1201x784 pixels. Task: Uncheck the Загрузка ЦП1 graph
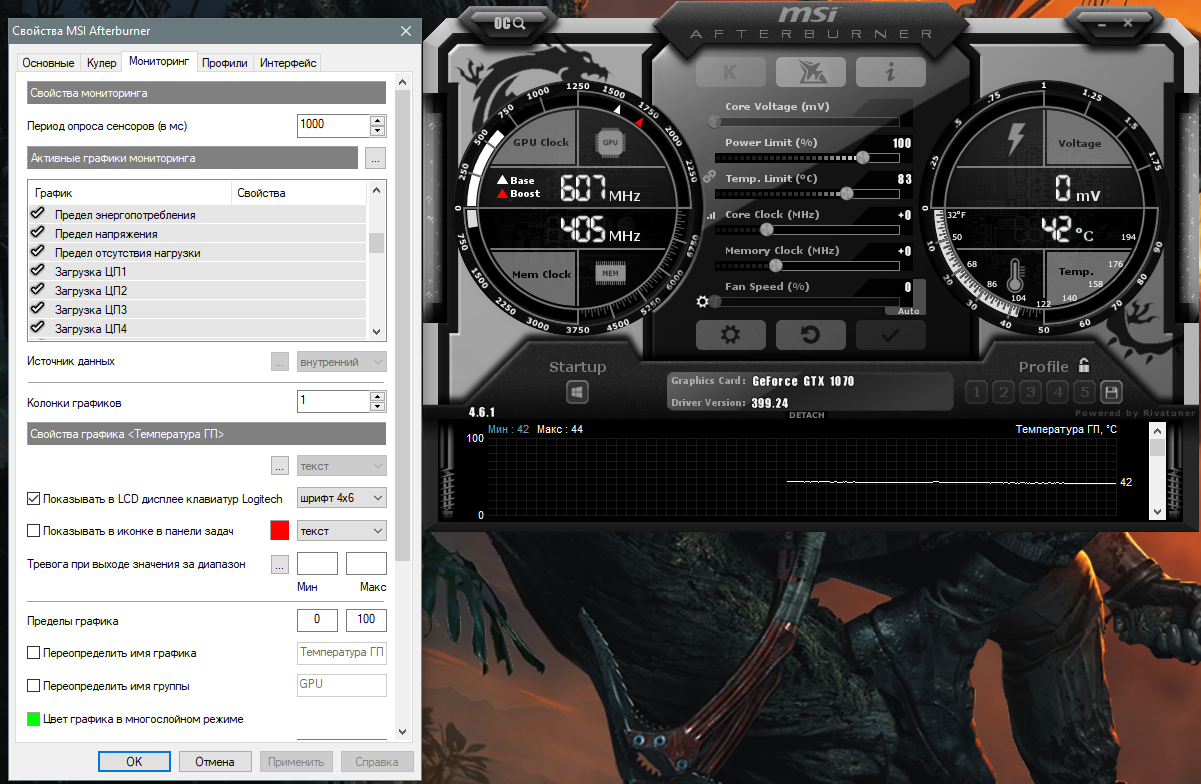click(x=38, y=271)
